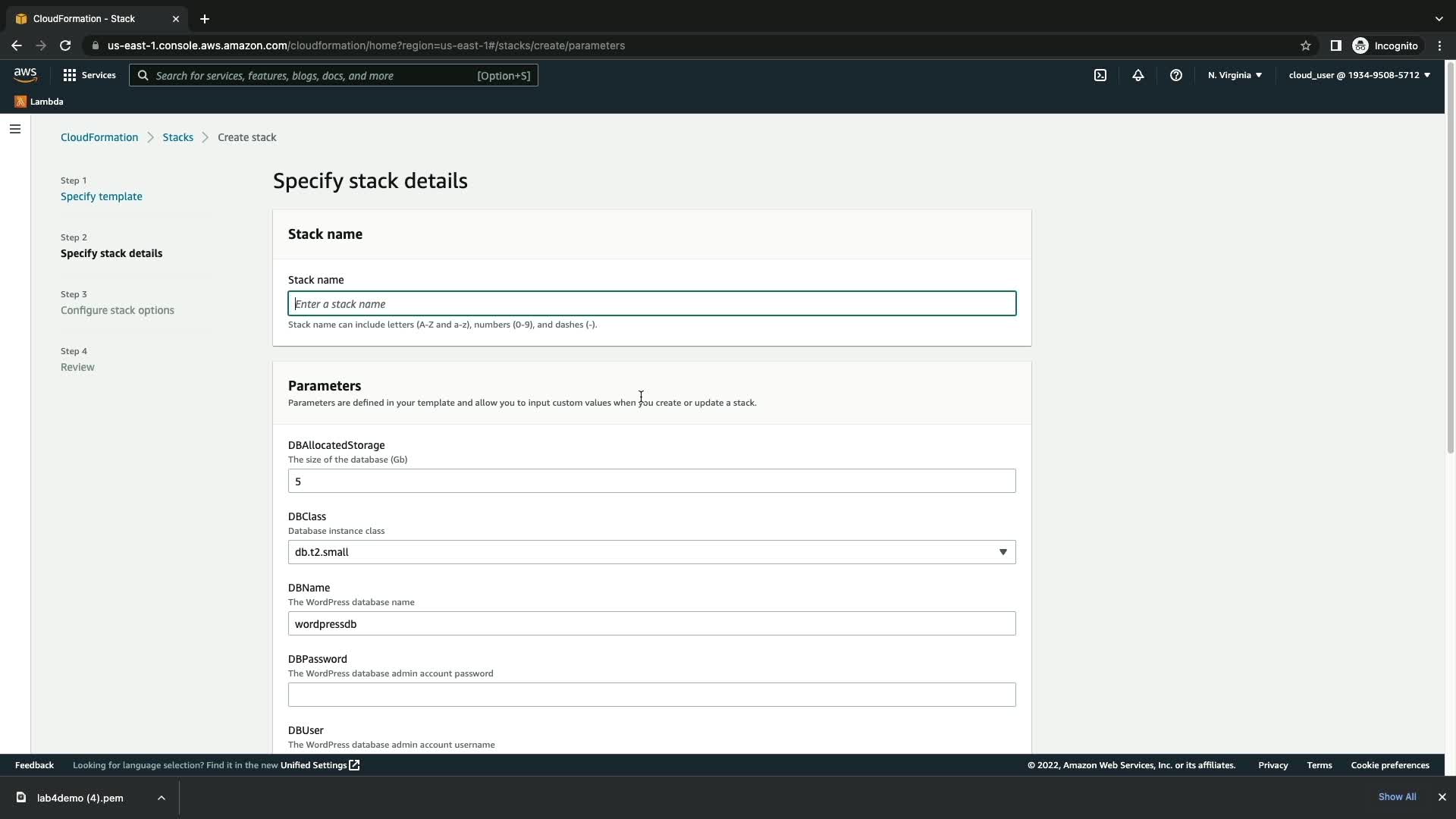Viewport: 1456px width, 819px height.
Task: Expand the cloud_user account menu
Action: [1359, 75]
